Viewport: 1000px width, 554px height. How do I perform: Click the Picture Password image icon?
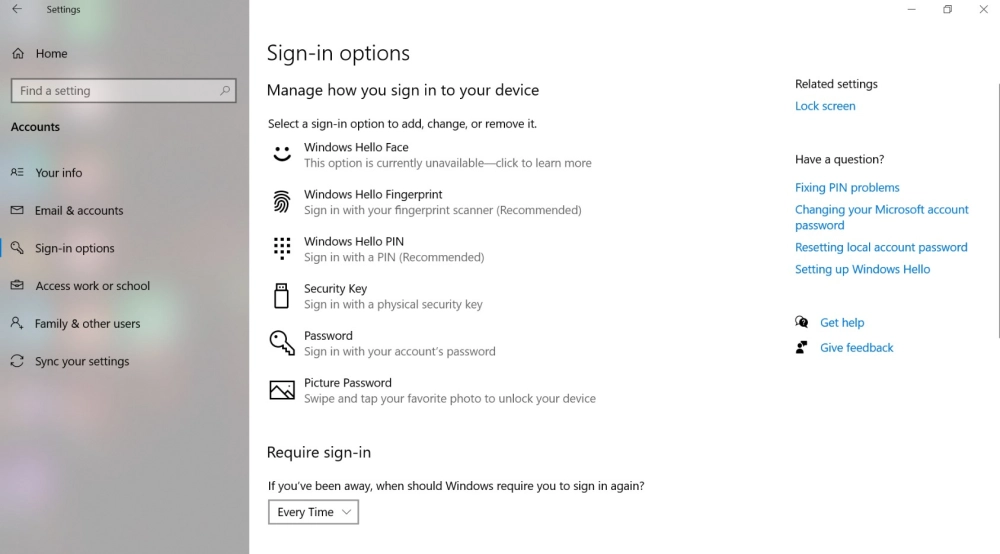282,390
